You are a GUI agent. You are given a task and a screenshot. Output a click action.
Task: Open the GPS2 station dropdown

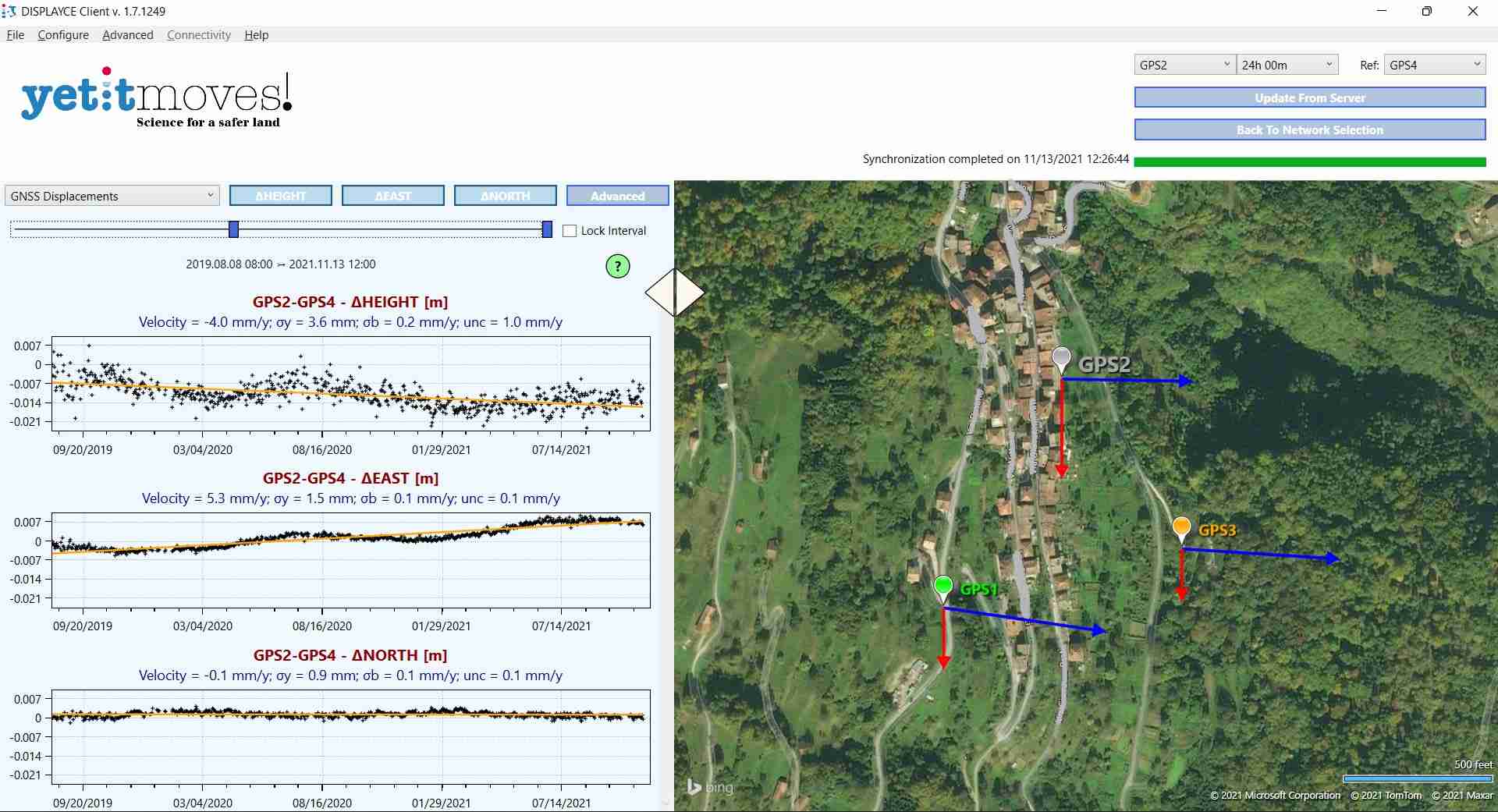point(1184,65)
